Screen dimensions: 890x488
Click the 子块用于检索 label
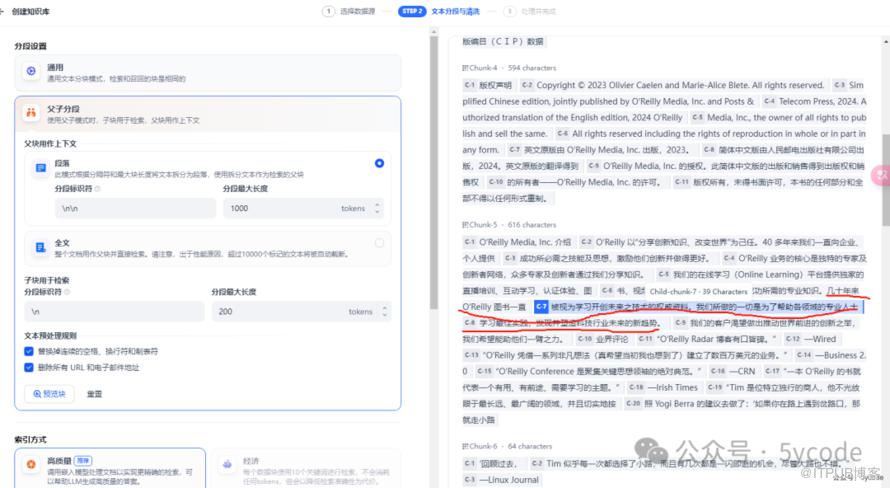47,280
